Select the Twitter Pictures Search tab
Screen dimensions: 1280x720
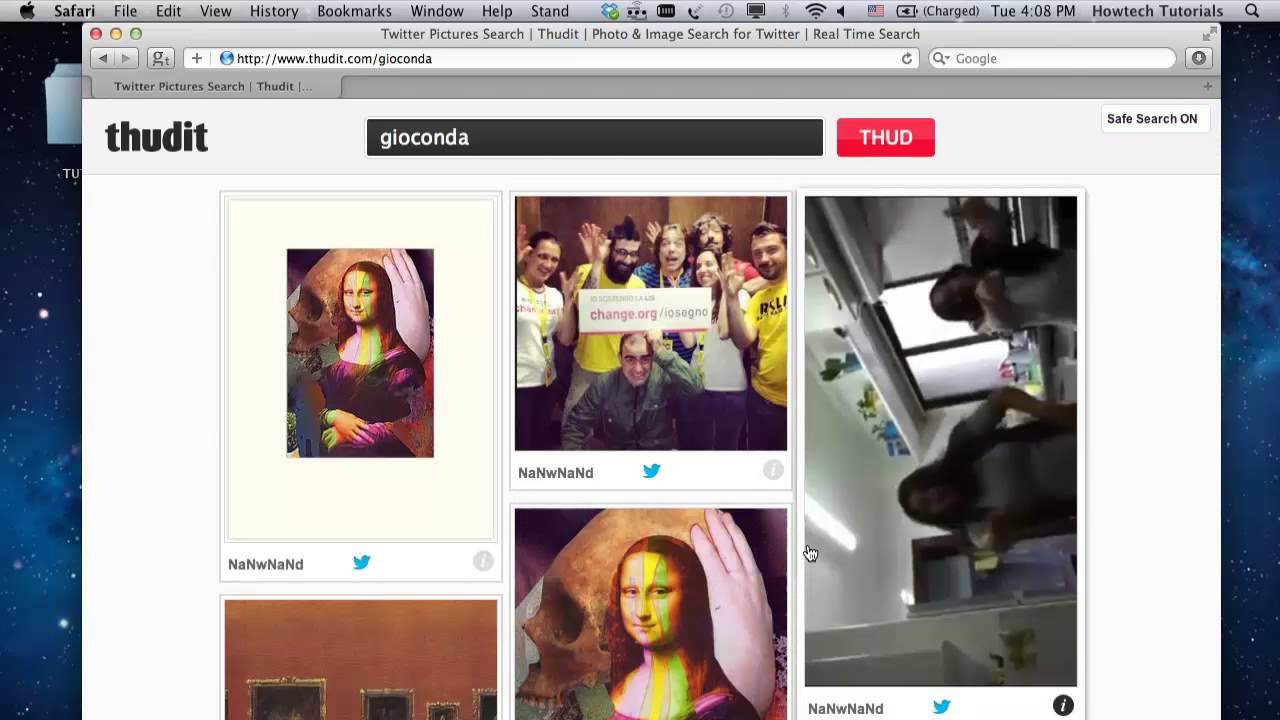pos(213,86)
